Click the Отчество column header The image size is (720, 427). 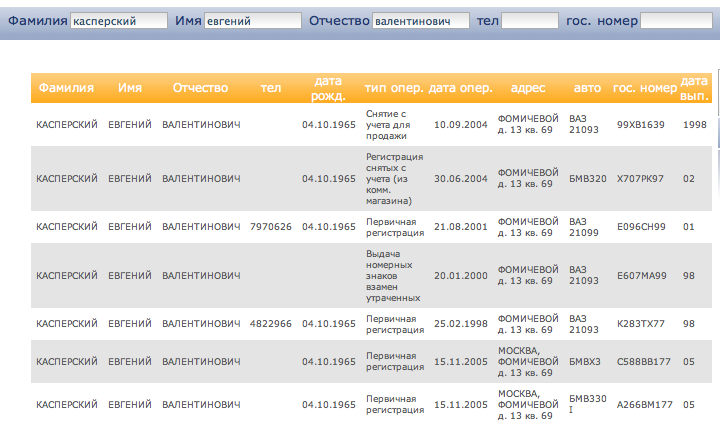(x=200, y=88)
